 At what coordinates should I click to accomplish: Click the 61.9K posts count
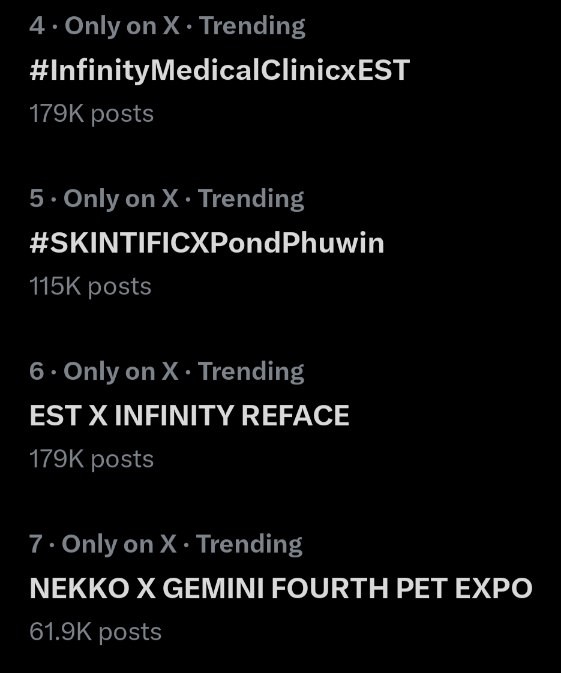[x=95, y=632]
